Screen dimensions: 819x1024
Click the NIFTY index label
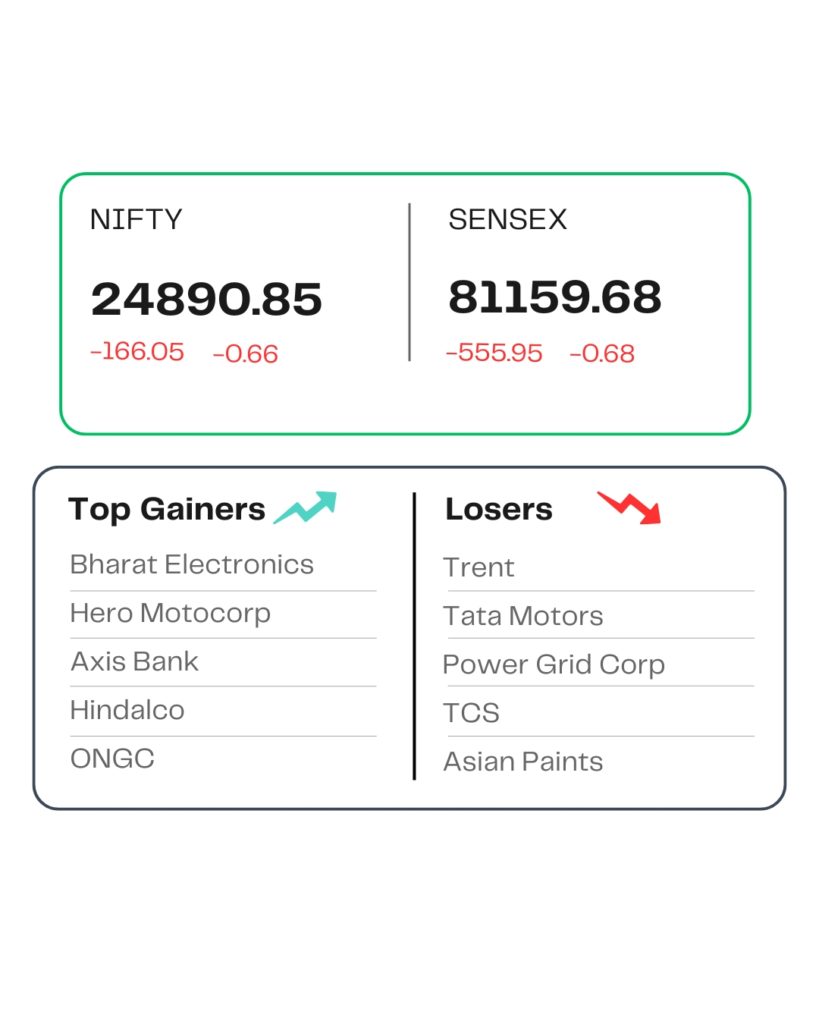coord(136,219)
